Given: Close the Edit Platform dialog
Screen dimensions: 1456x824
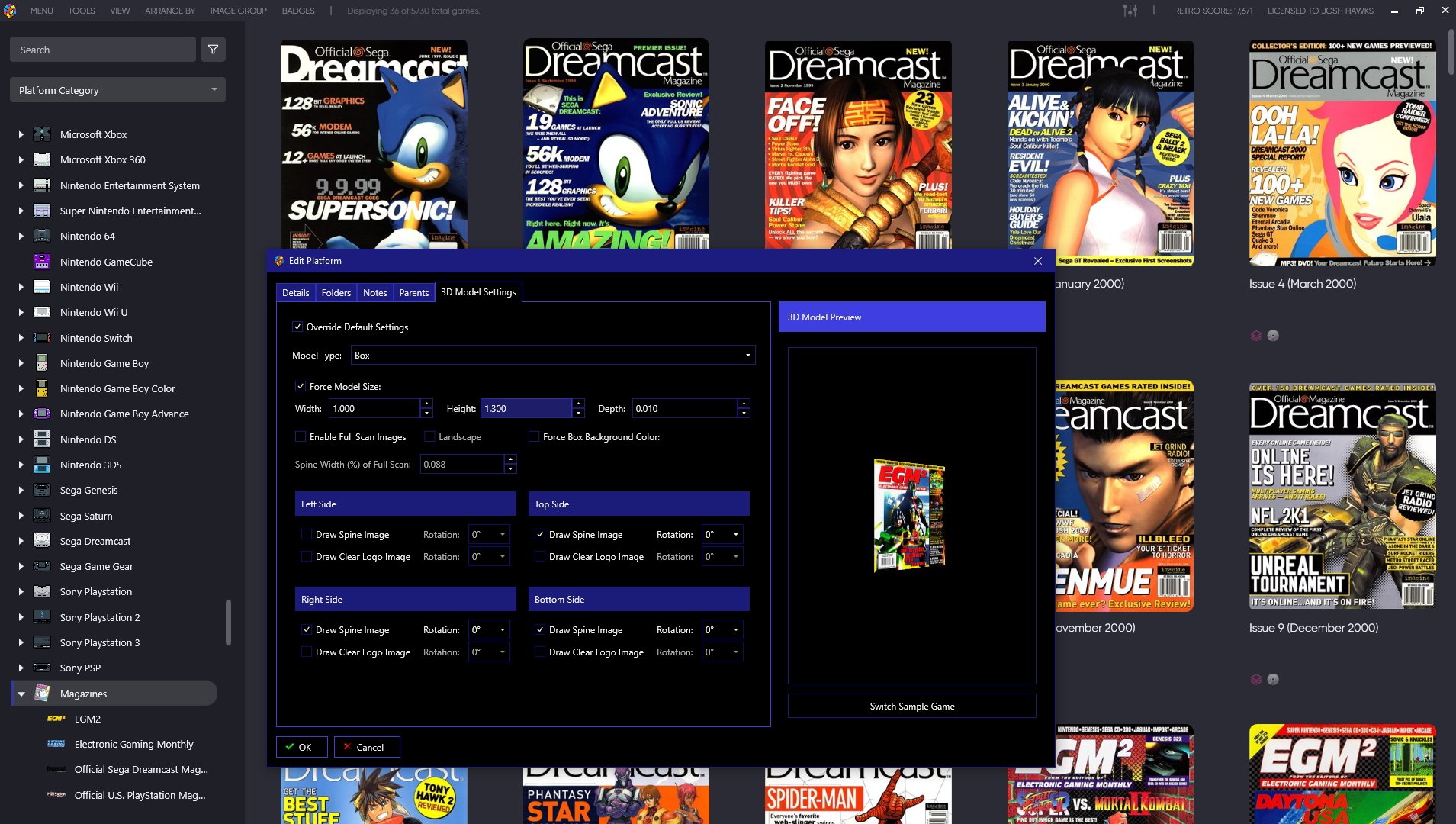Looking at the screenshot, I should click(x=1038, y=261).
